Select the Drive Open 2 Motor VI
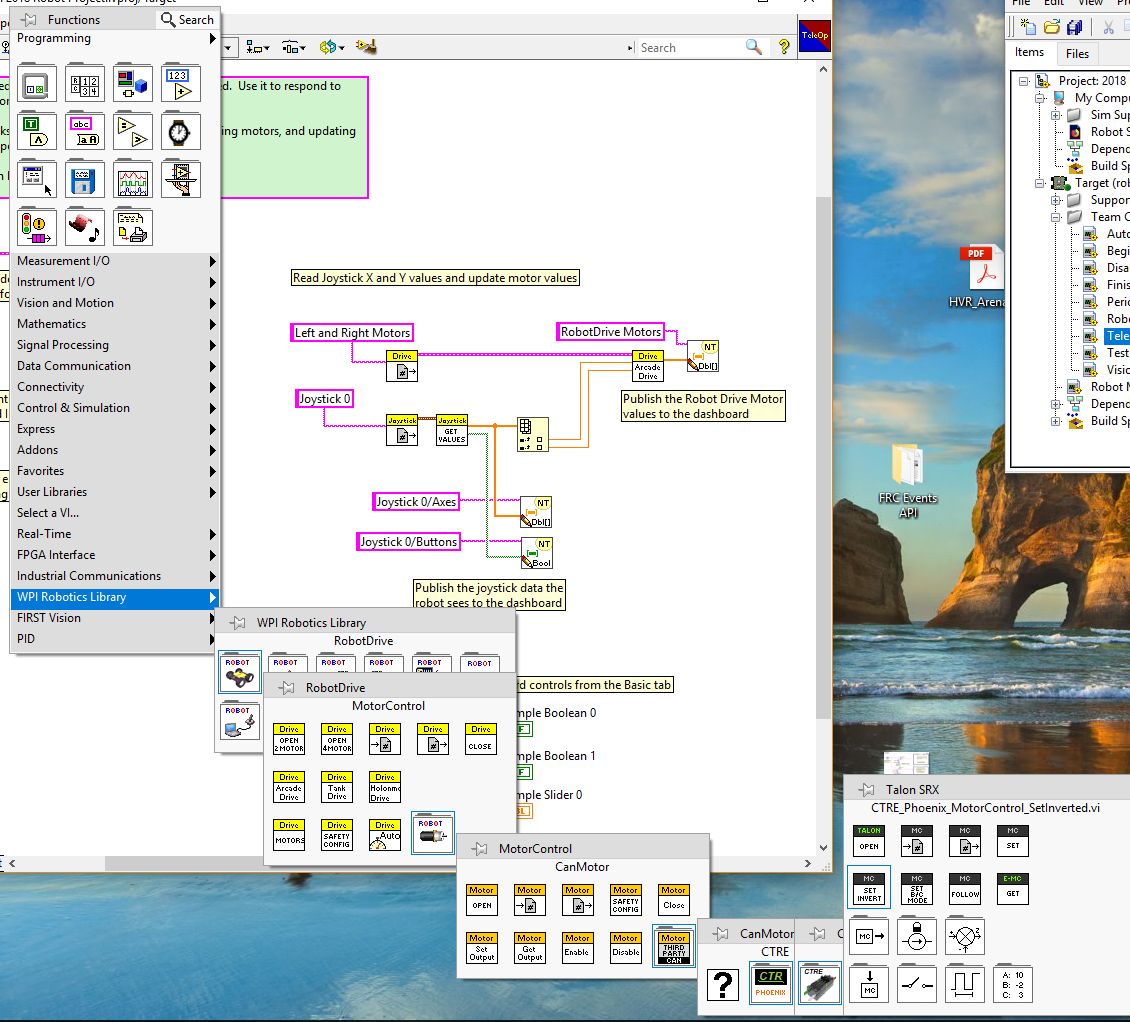Screen dimensions: 1130x1022 289,739
